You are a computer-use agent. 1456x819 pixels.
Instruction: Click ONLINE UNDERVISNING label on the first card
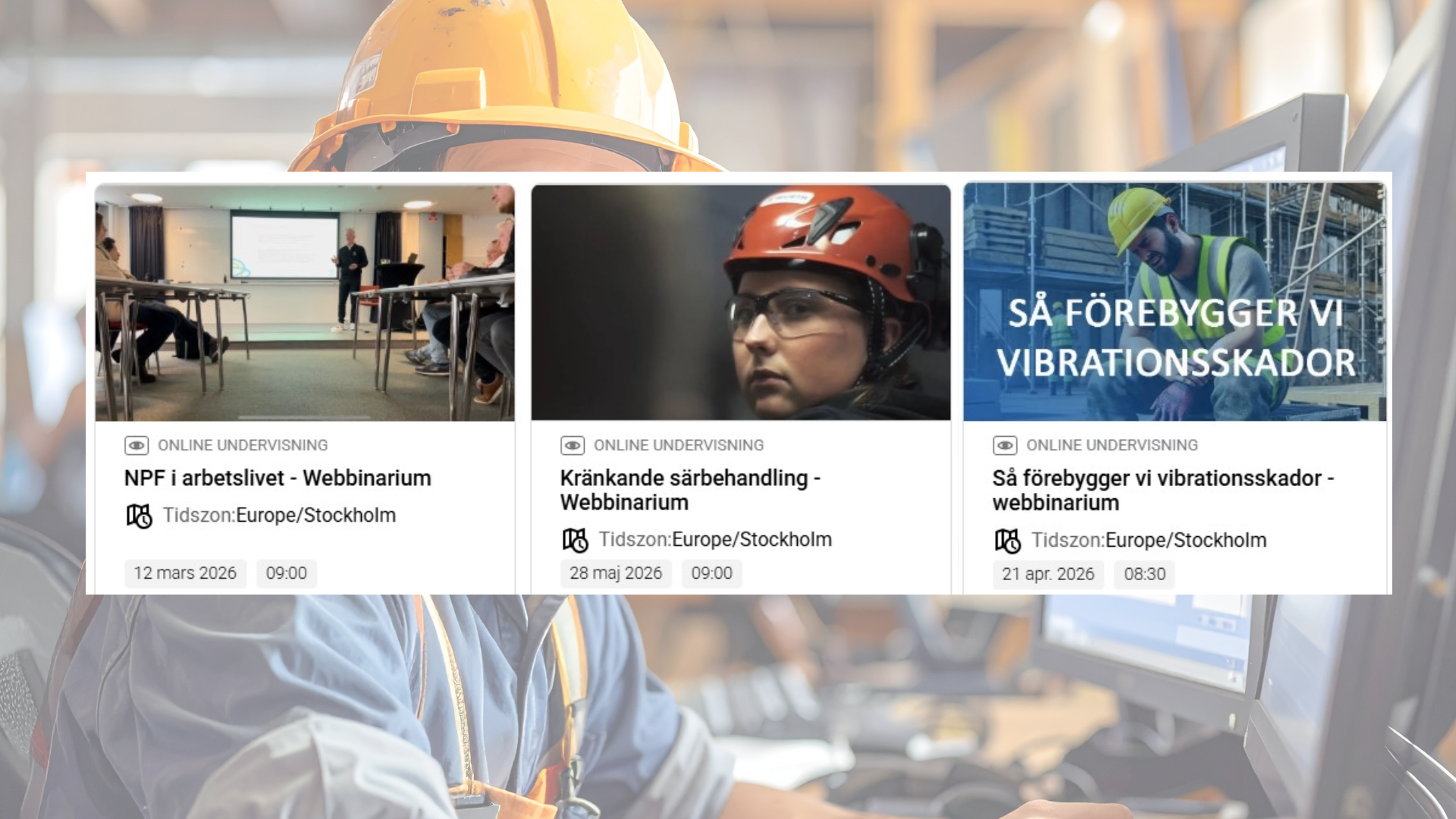click(243, 445)
